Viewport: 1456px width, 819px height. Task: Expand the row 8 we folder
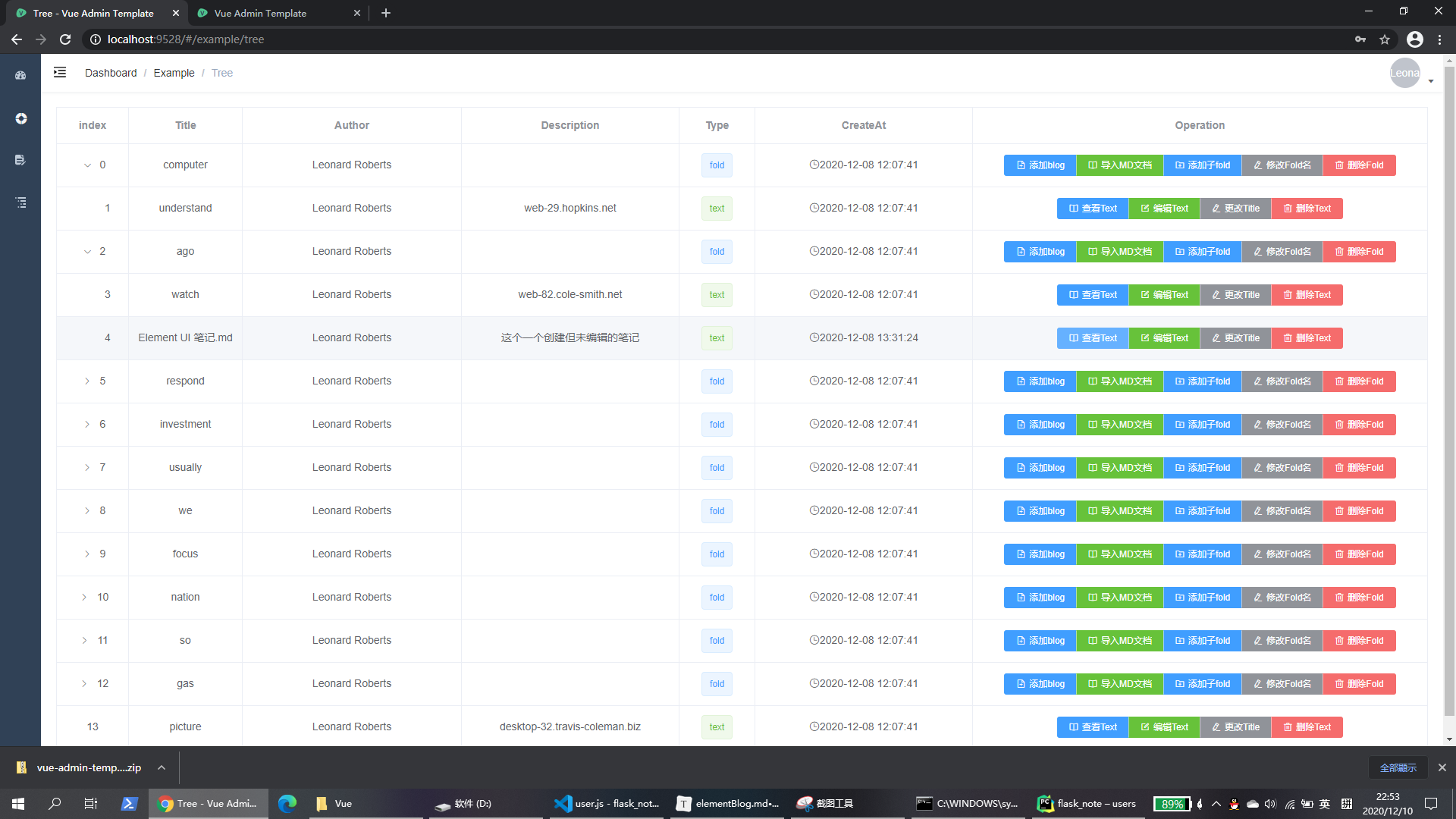coord(87,511)
